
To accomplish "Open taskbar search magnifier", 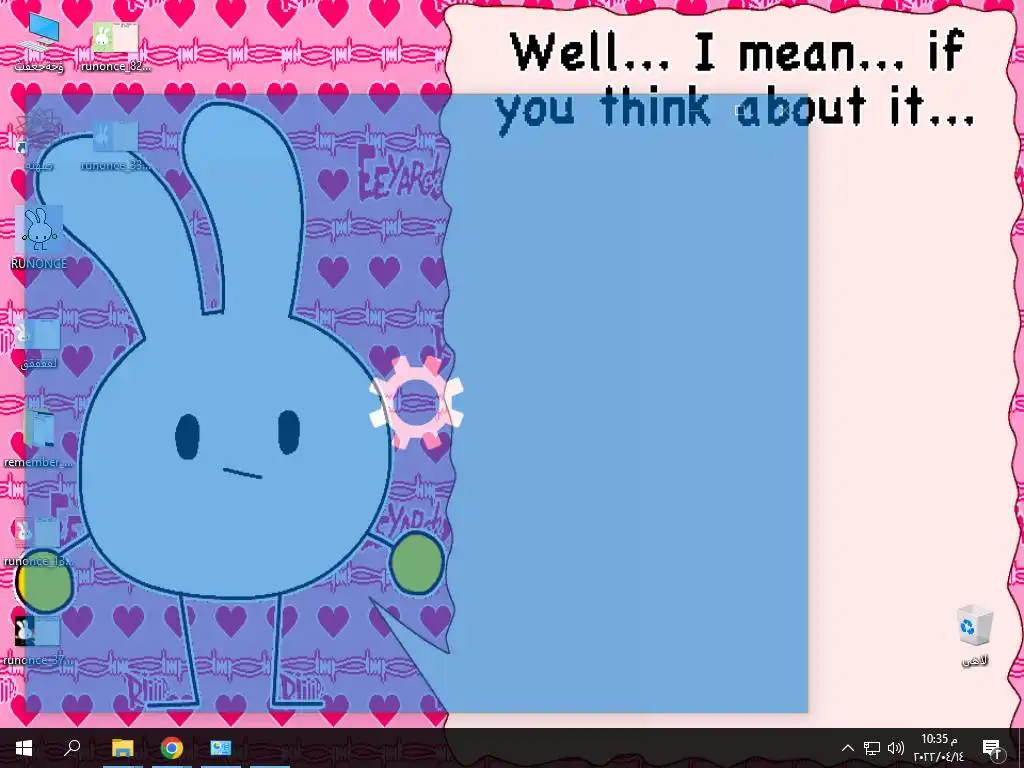I will (x=72, y=748).
